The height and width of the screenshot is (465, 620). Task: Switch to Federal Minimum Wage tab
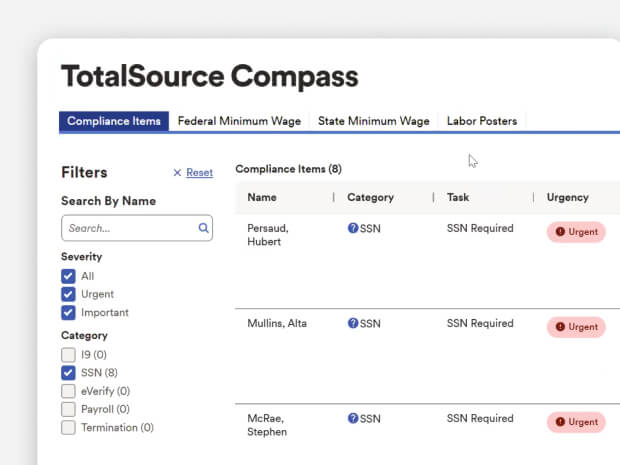(x=239, y=121)
